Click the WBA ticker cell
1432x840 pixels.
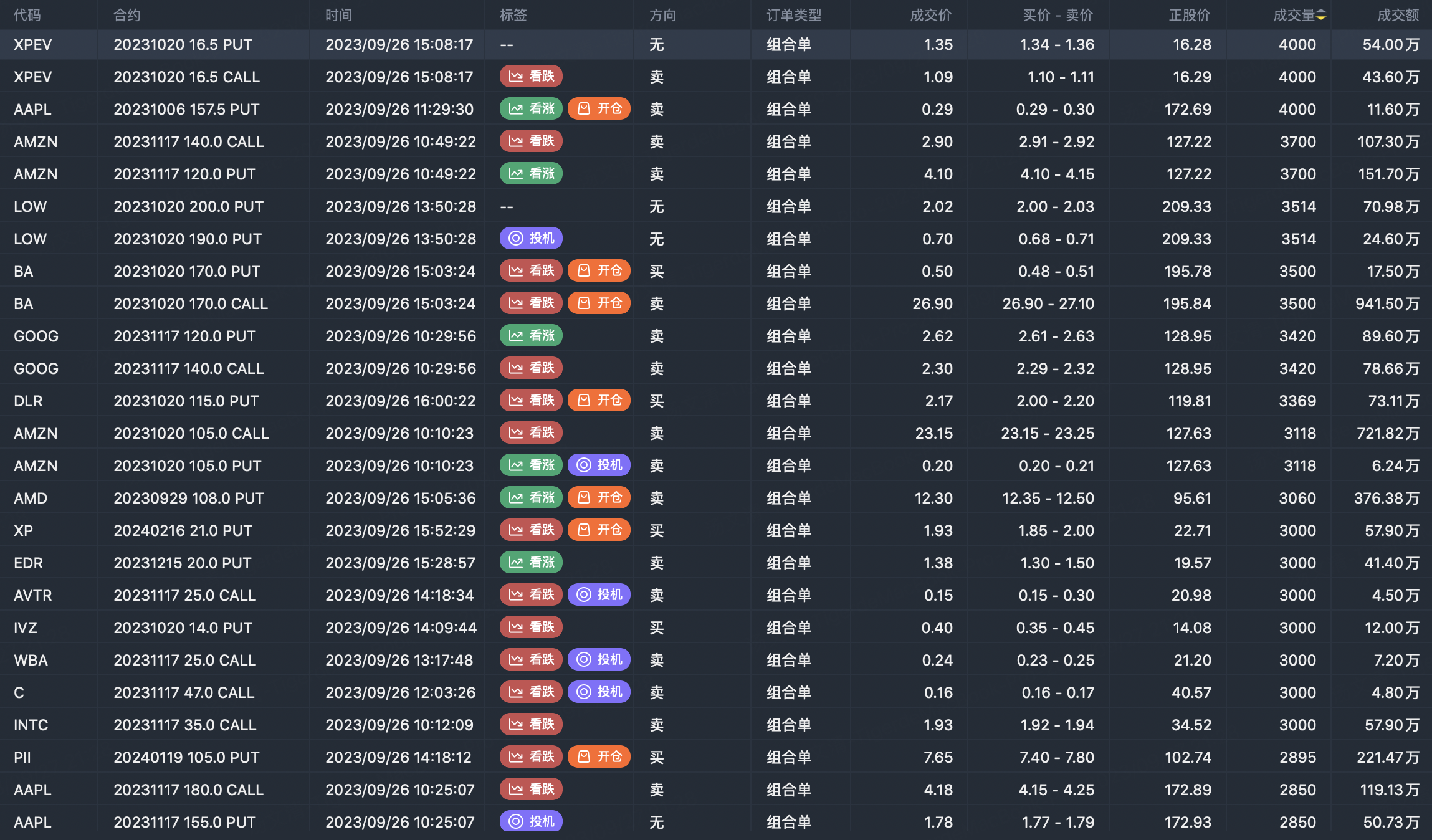coord(31,661)
